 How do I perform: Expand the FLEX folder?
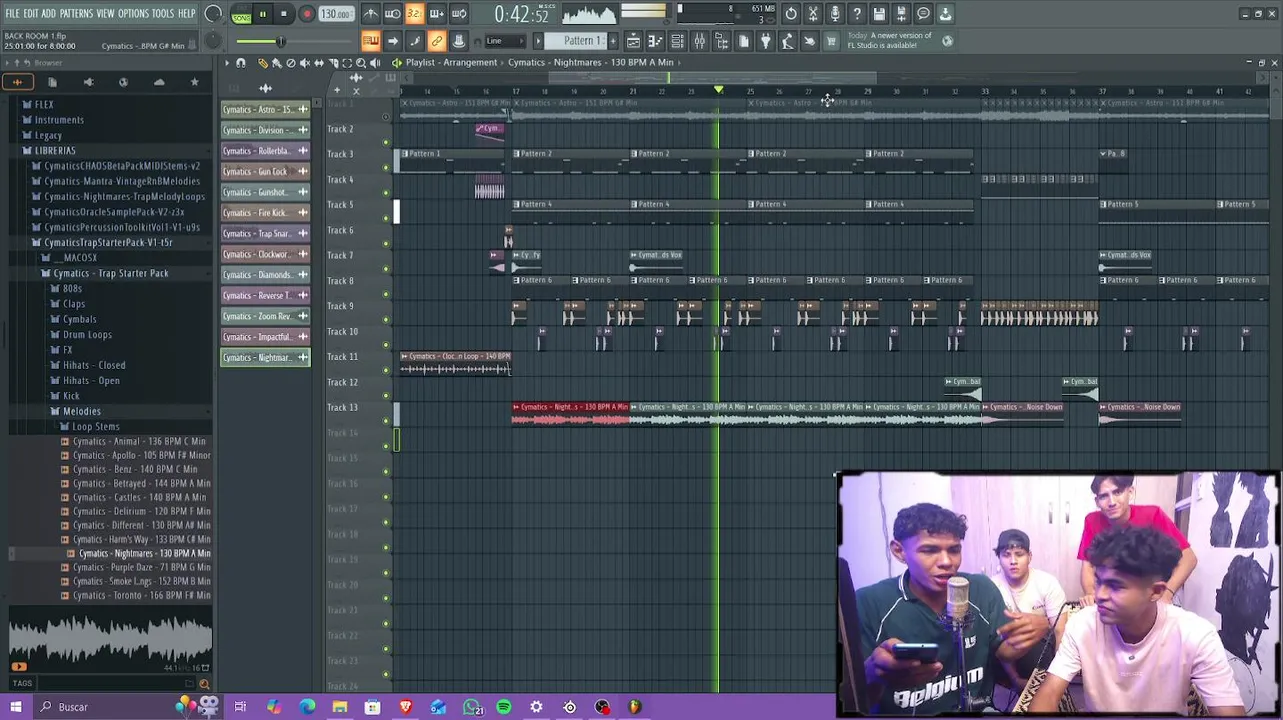[45, 104]
